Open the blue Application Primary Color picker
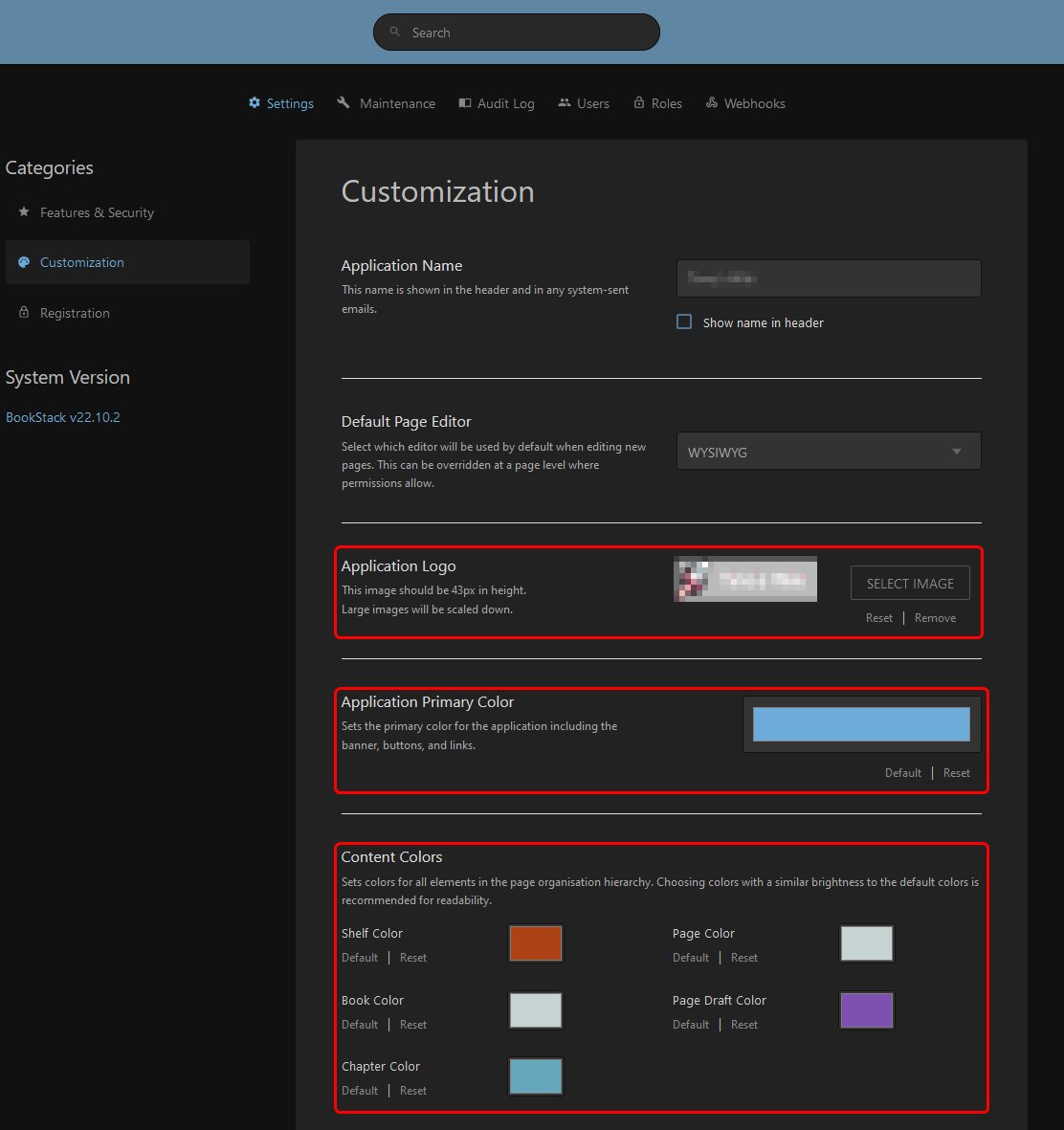Image resolution: width=1064 pixels, height=1130 pixels. click(860, 724)
